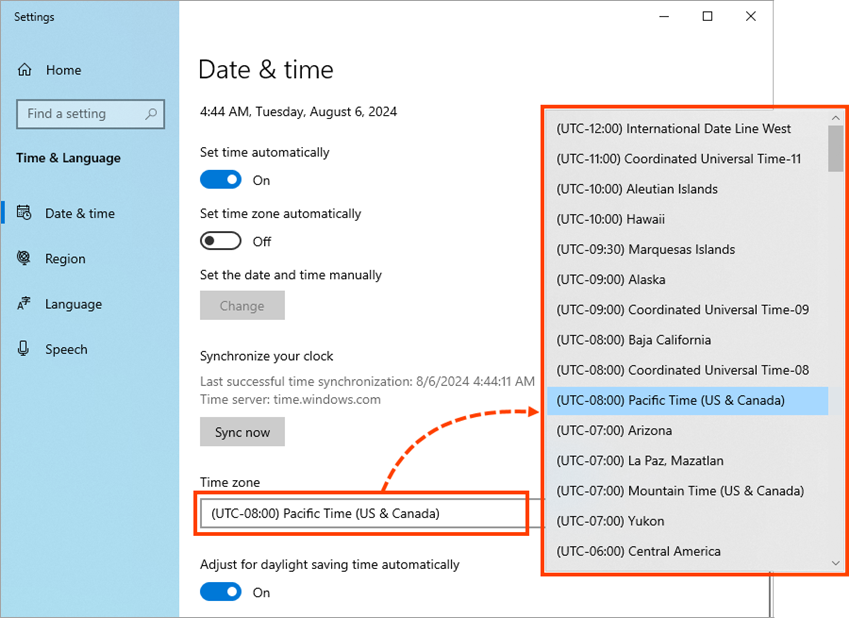849x618 pixels.
Task: Minimize the Settings window
Action: tap(664, 17)
